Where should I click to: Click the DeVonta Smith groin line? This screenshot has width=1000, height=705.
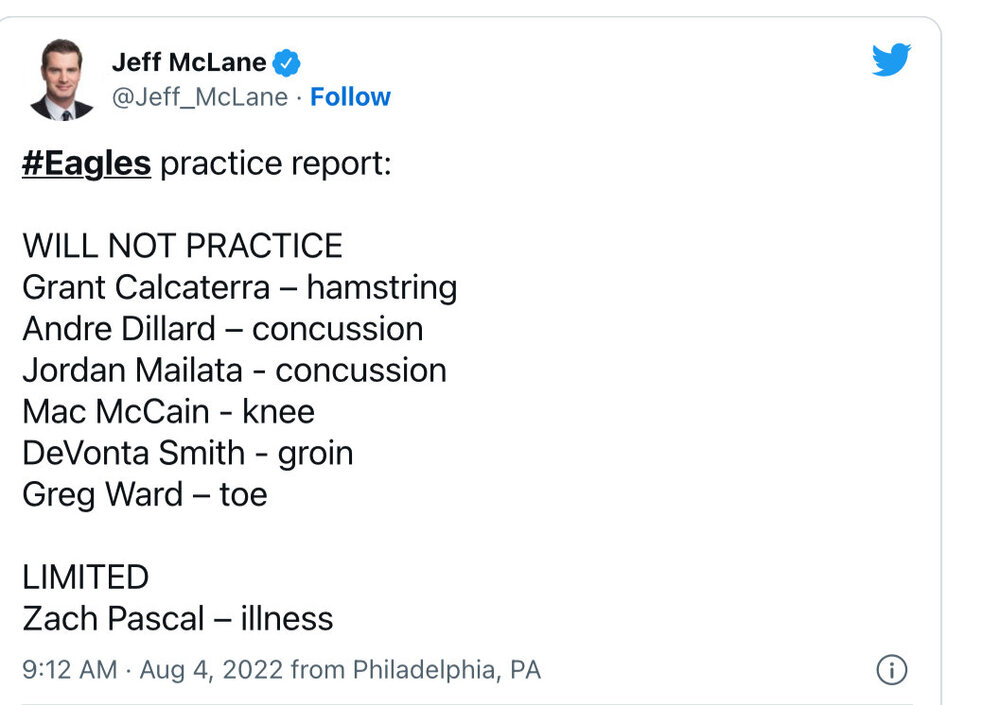(187, 453)
